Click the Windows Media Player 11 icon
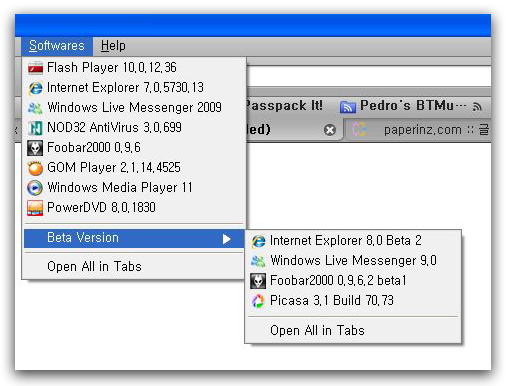Image resolution: width=506 pixels, height=386 pixels. coord(35,188)
